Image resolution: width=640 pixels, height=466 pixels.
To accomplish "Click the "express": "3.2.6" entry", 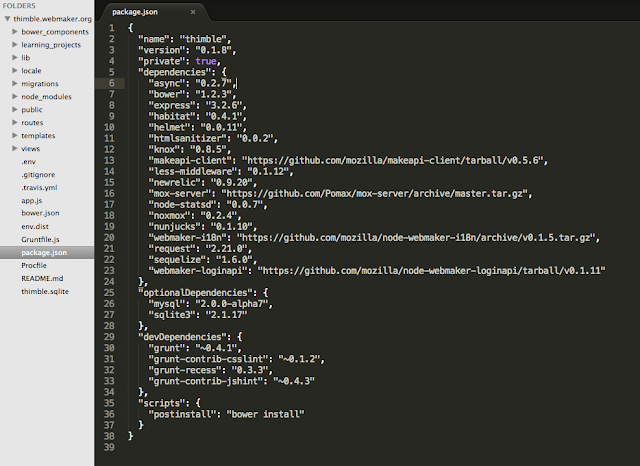I will [x=197, y=105].
